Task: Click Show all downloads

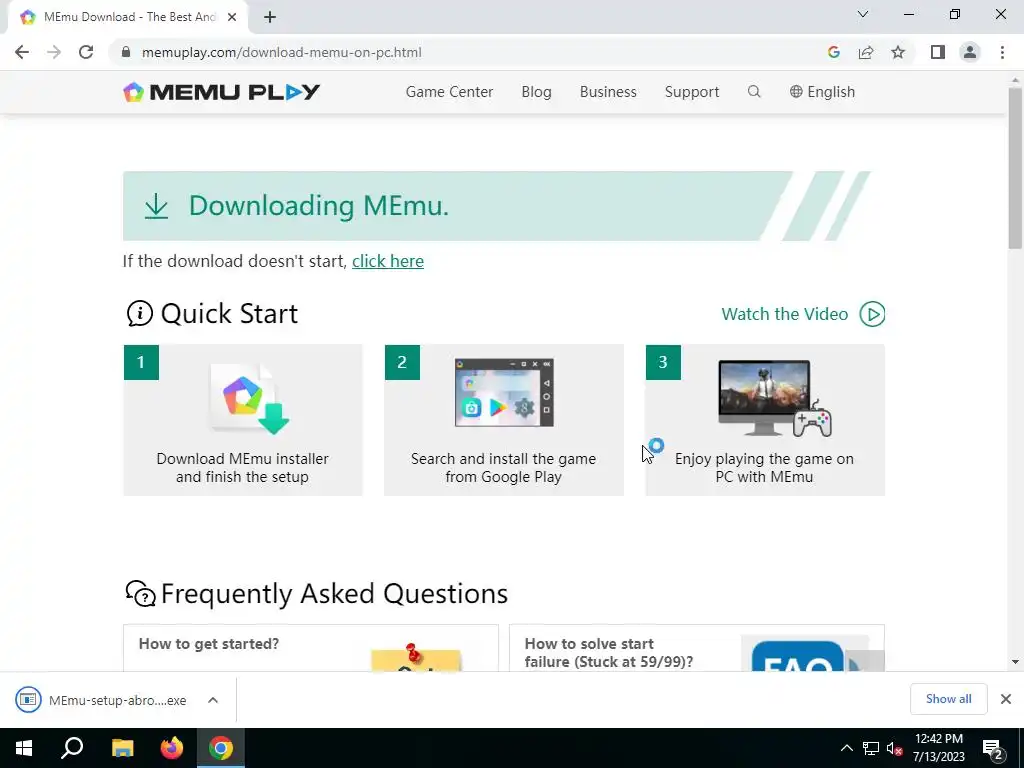Action: coord(948,699)
